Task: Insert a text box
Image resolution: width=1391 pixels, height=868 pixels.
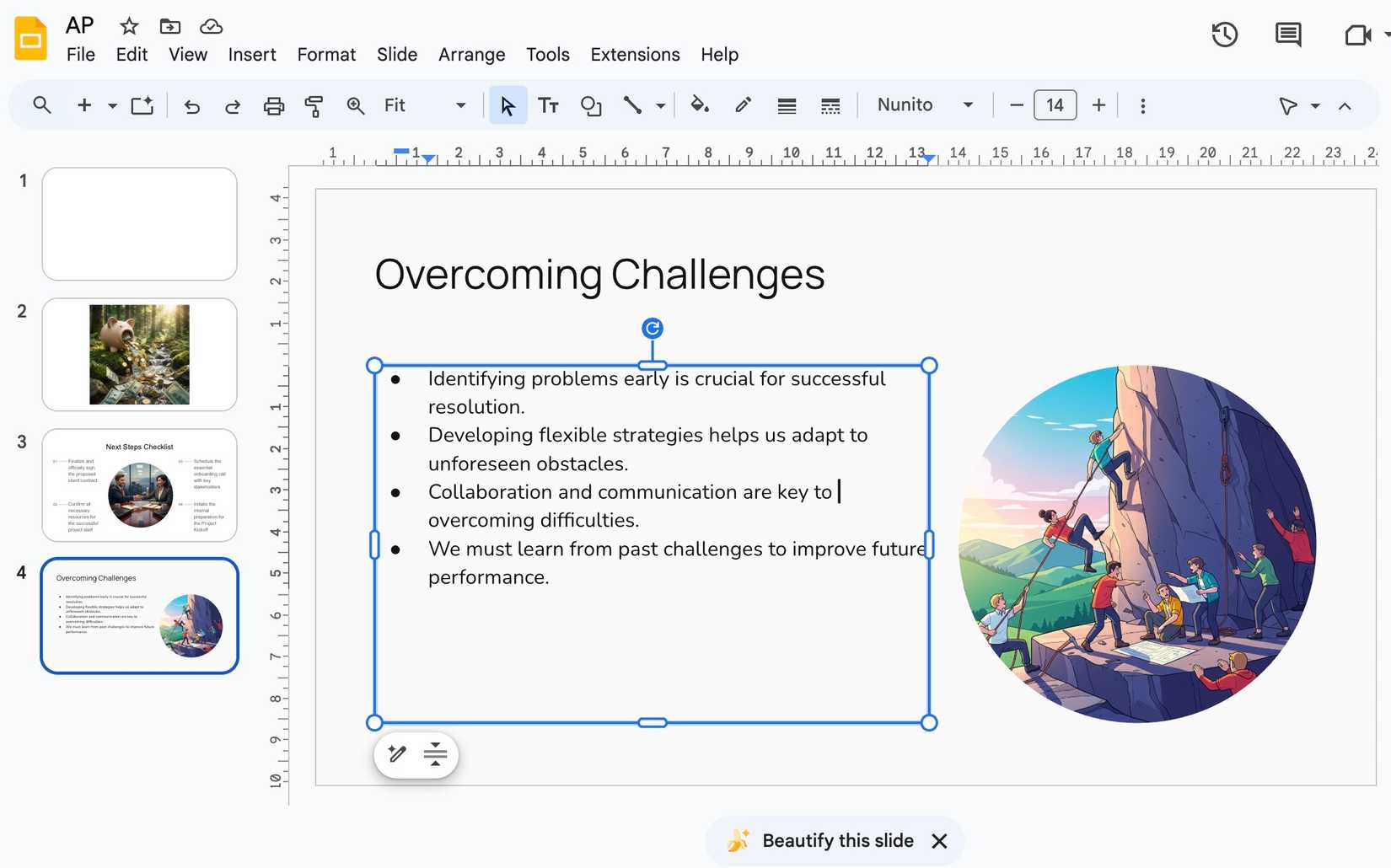Action: pyautogui.click(x=548, y=105)
